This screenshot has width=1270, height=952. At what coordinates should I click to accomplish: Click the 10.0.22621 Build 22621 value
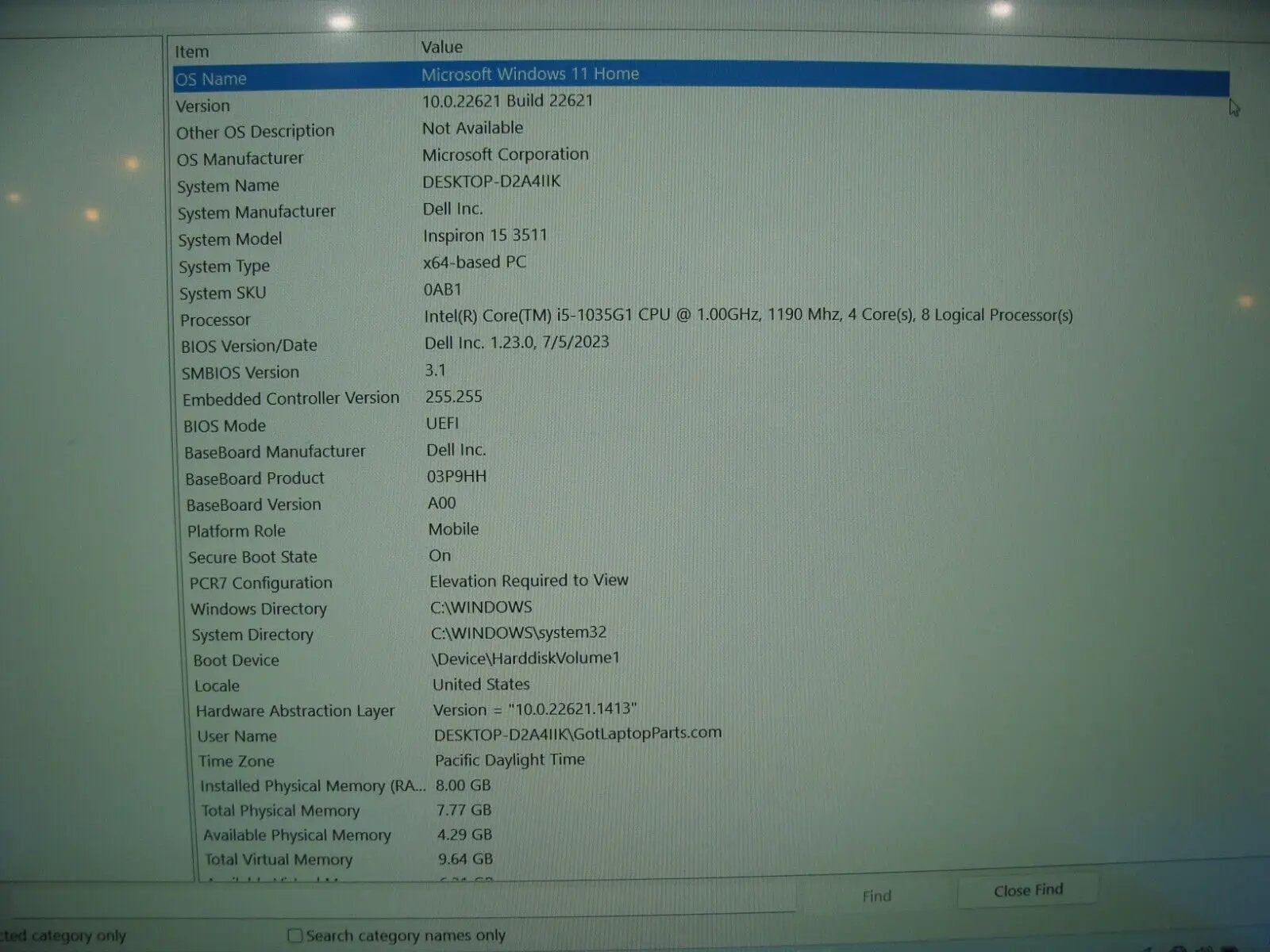coord(508,101)
